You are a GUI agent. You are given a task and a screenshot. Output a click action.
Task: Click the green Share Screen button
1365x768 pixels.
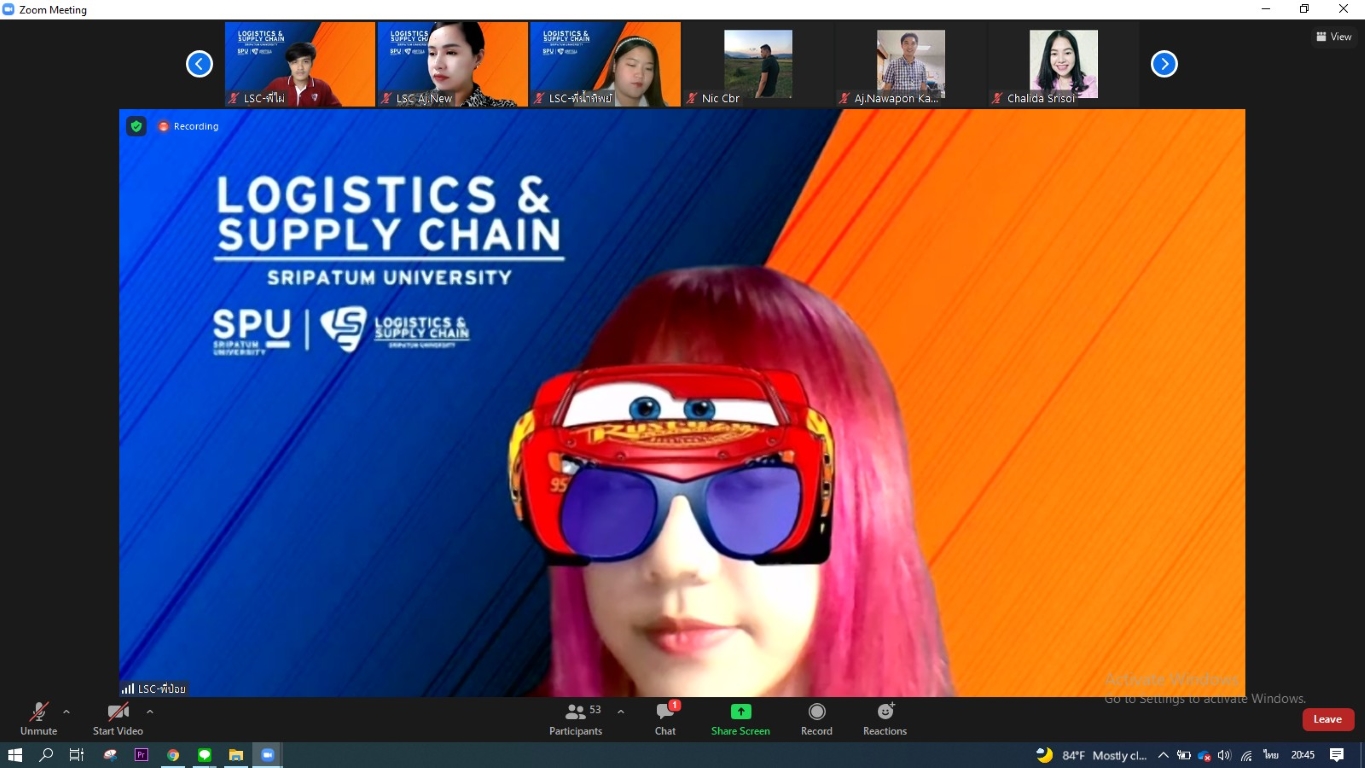coord(740,719)
